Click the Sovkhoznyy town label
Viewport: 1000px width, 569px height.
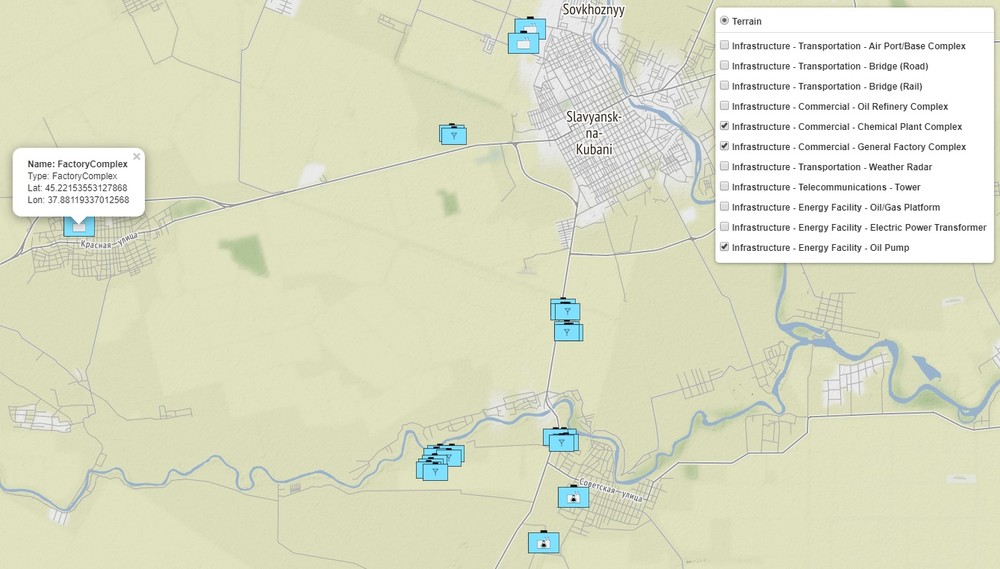point(593,10)
